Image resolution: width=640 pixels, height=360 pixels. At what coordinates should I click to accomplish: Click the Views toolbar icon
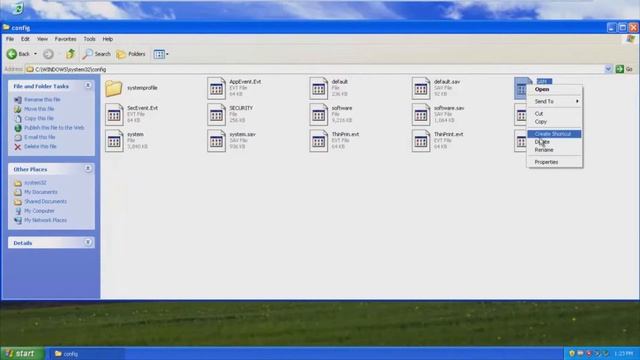click(x=159, y=54)
